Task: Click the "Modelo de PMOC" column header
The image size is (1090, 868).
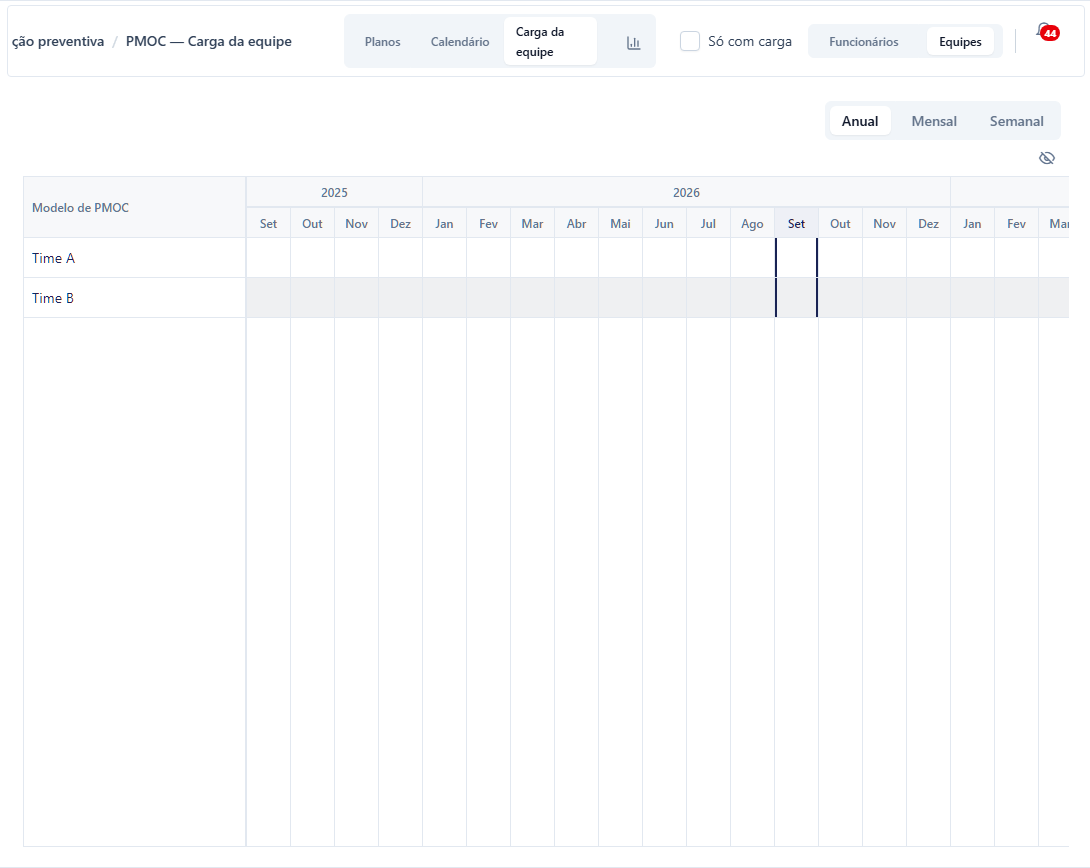Action: [134, 207]
